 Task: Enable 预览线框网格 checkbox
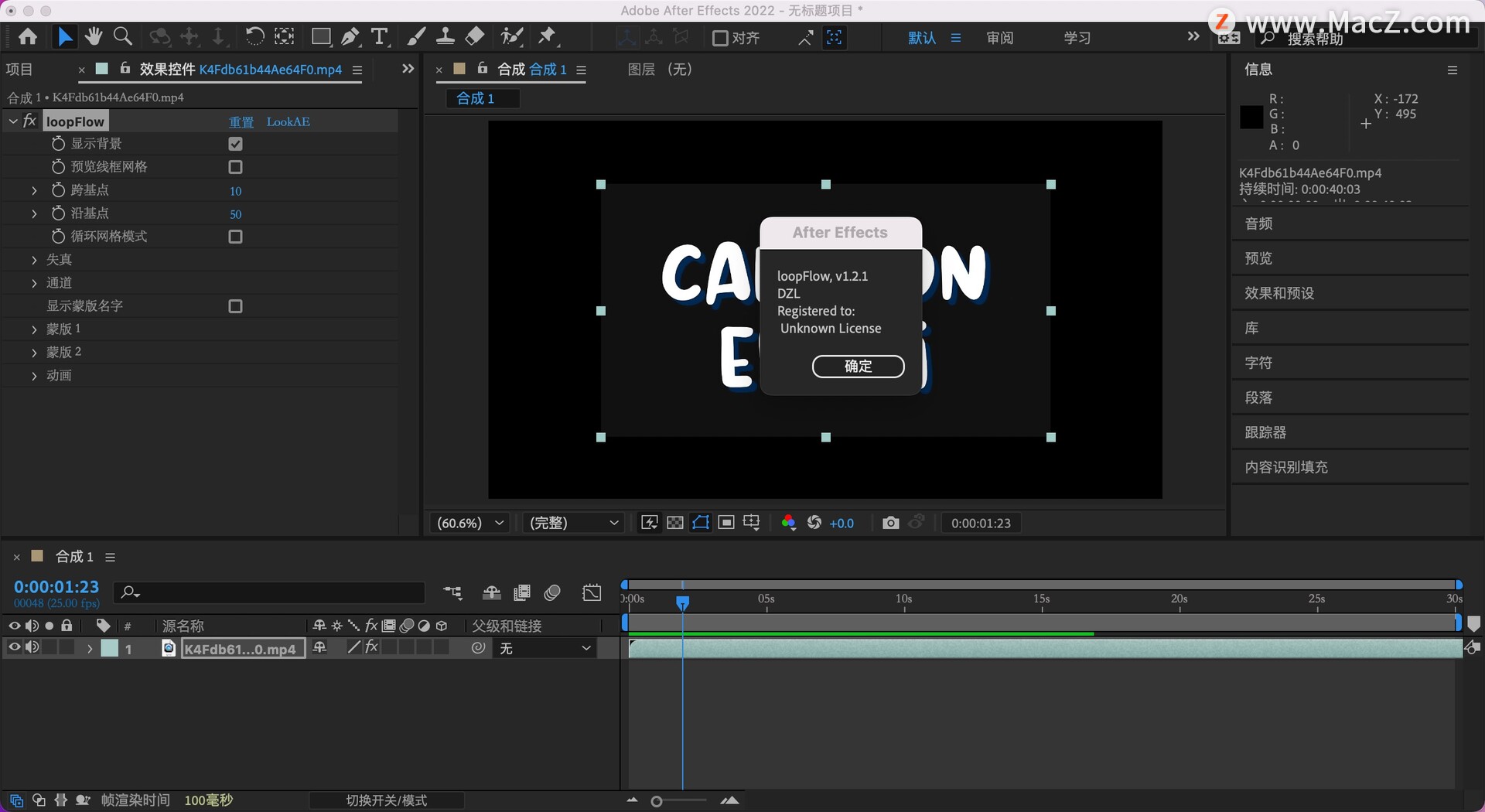pos(236,167)
